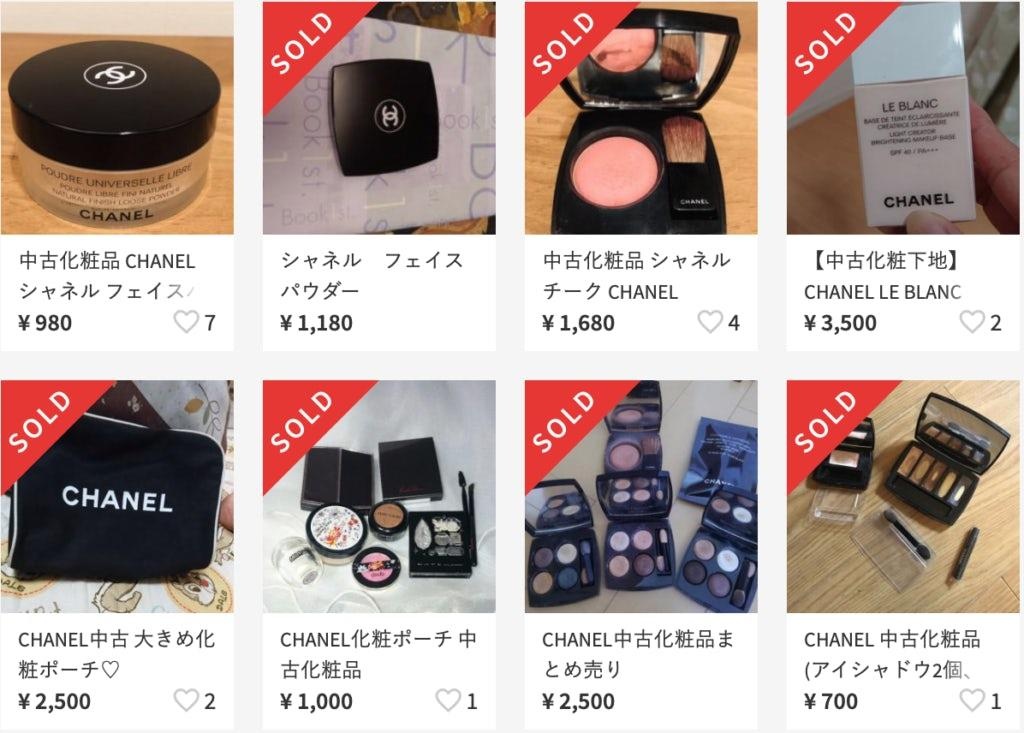Click SOLD ribbon on eyeshadow bundle listing
This screenshot has height=733, width=1024.
tap(564, 421)
